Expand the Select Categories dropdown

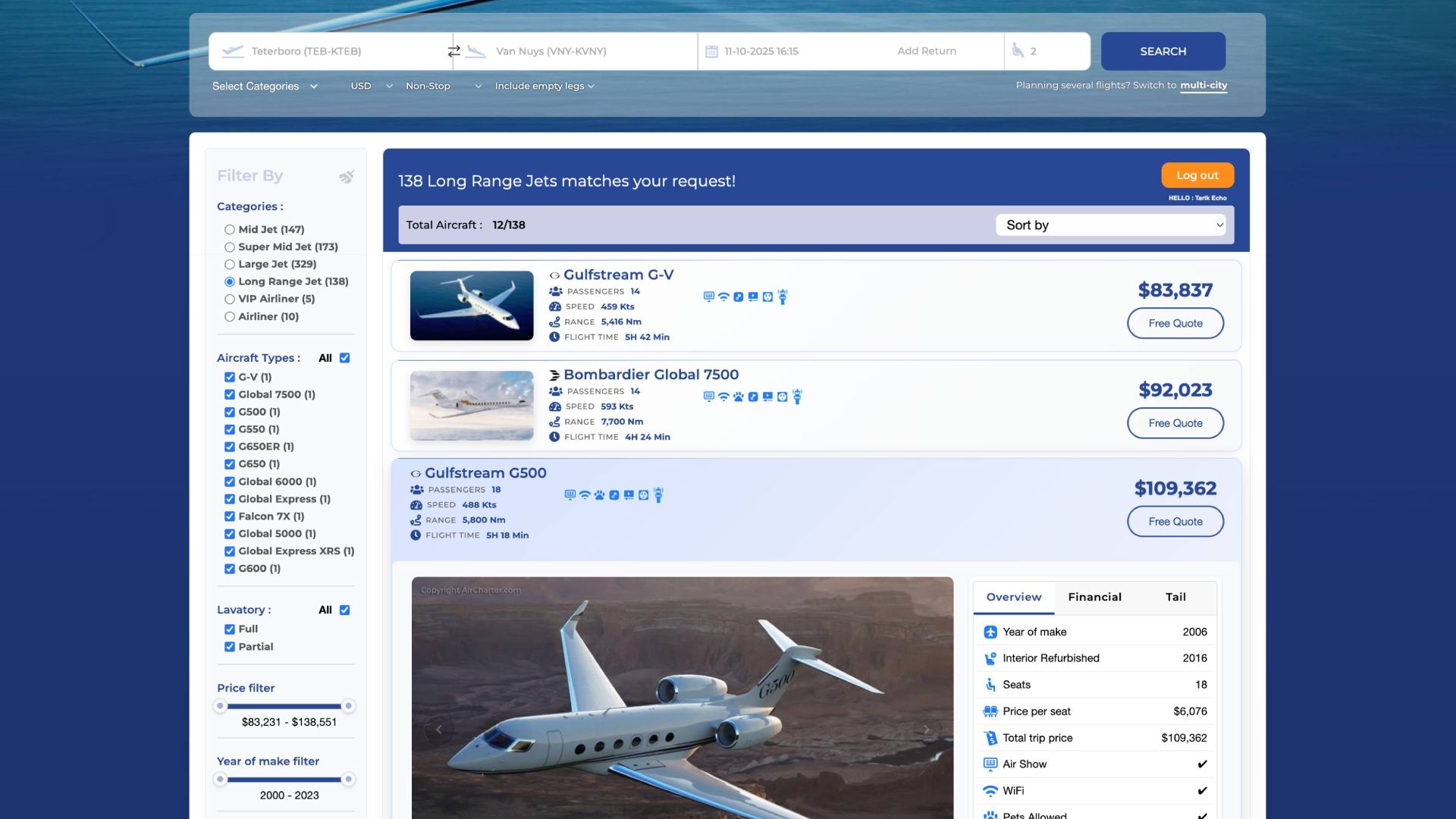coord(265,86)
